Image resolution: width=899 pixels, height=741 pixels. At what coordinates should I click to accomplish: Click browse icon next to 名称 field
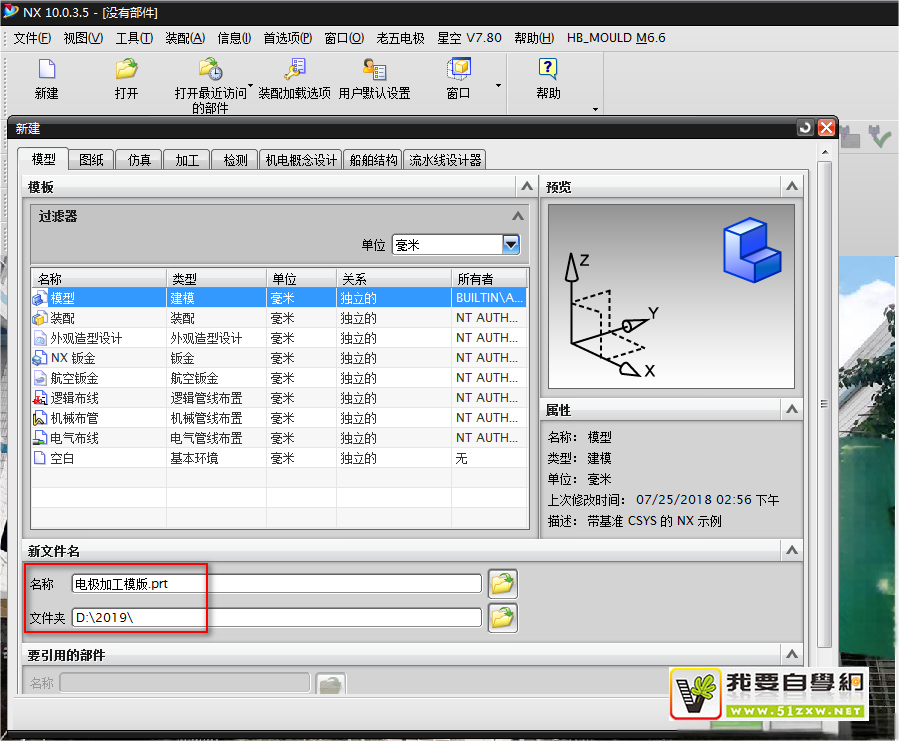point(502,583)
